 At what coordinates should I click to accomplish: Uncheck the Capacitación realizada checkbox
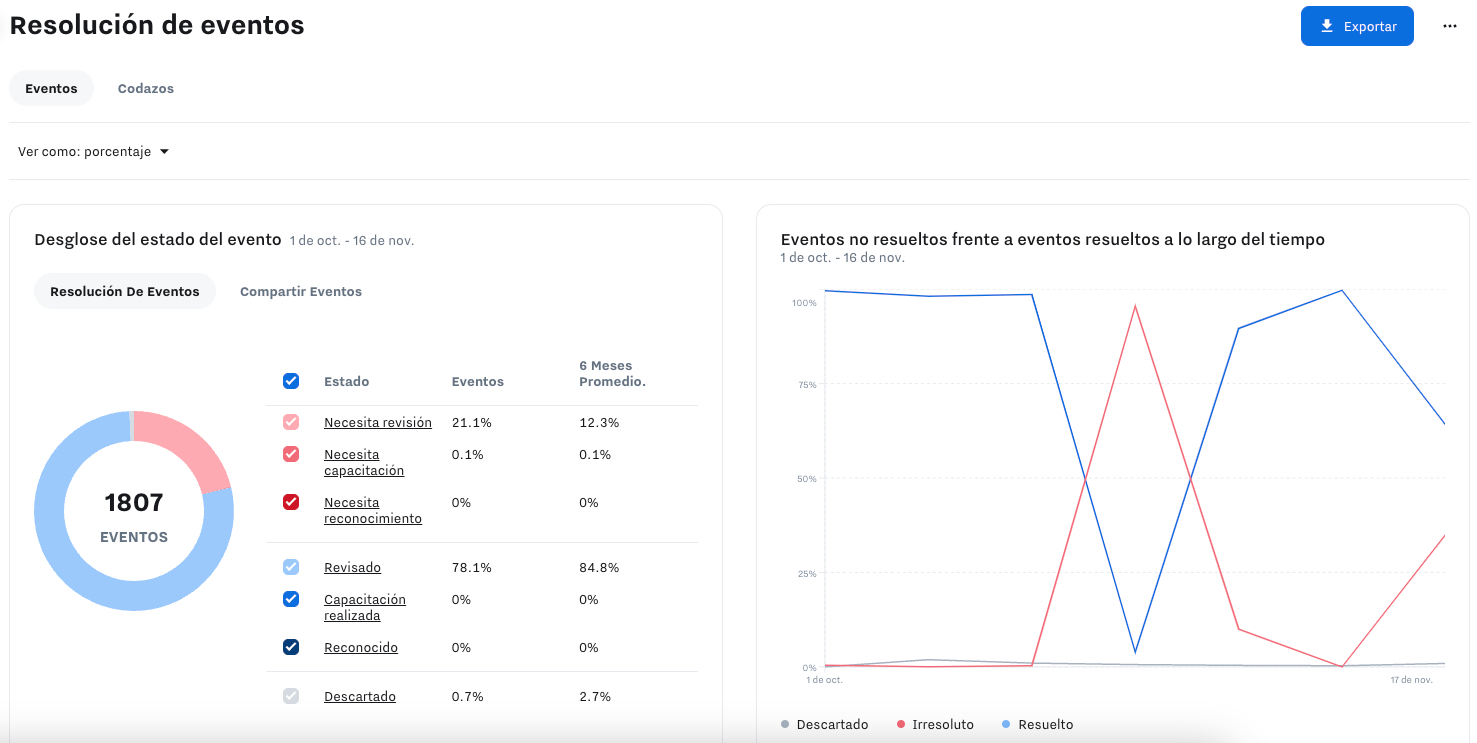coord(291,599)
